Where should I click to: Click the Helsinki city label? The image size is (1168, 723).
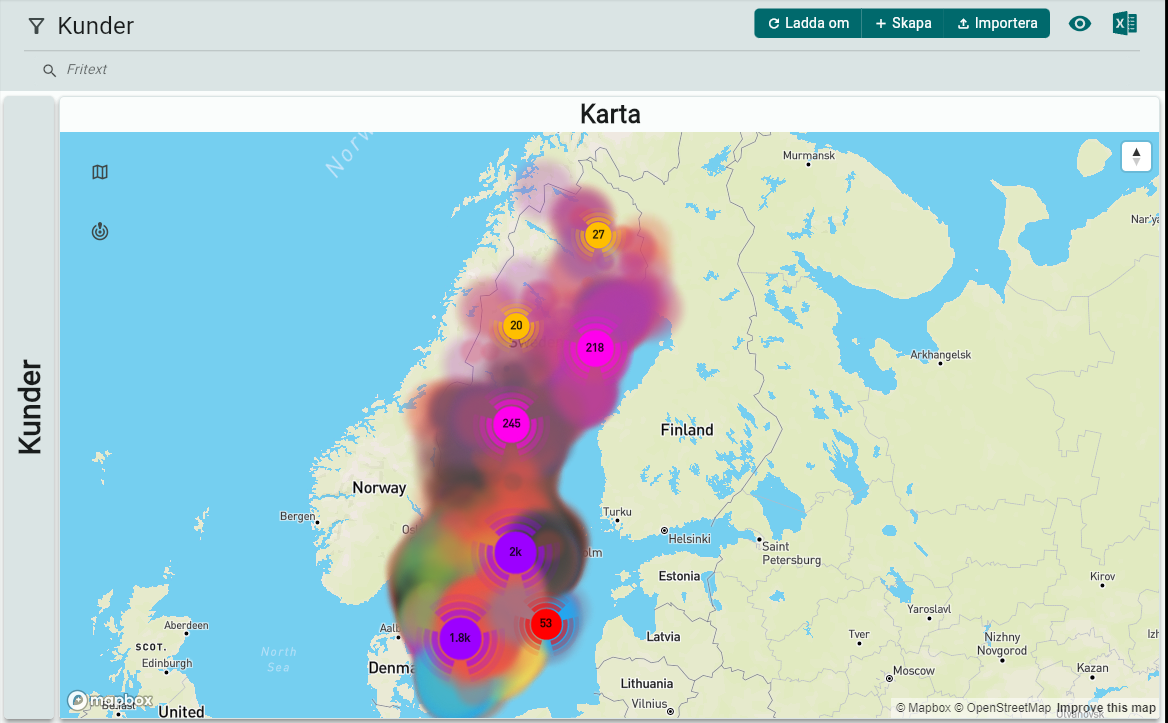tap(689, 538)
